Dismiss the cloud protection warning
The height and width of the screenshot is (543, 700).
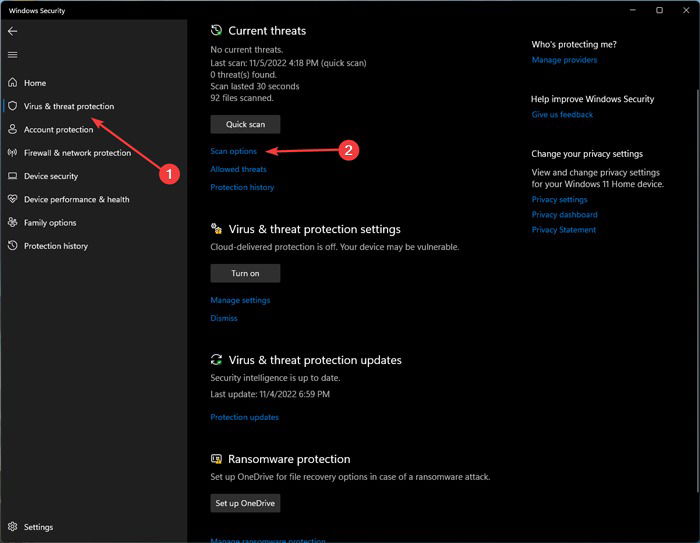pos(224,318)
